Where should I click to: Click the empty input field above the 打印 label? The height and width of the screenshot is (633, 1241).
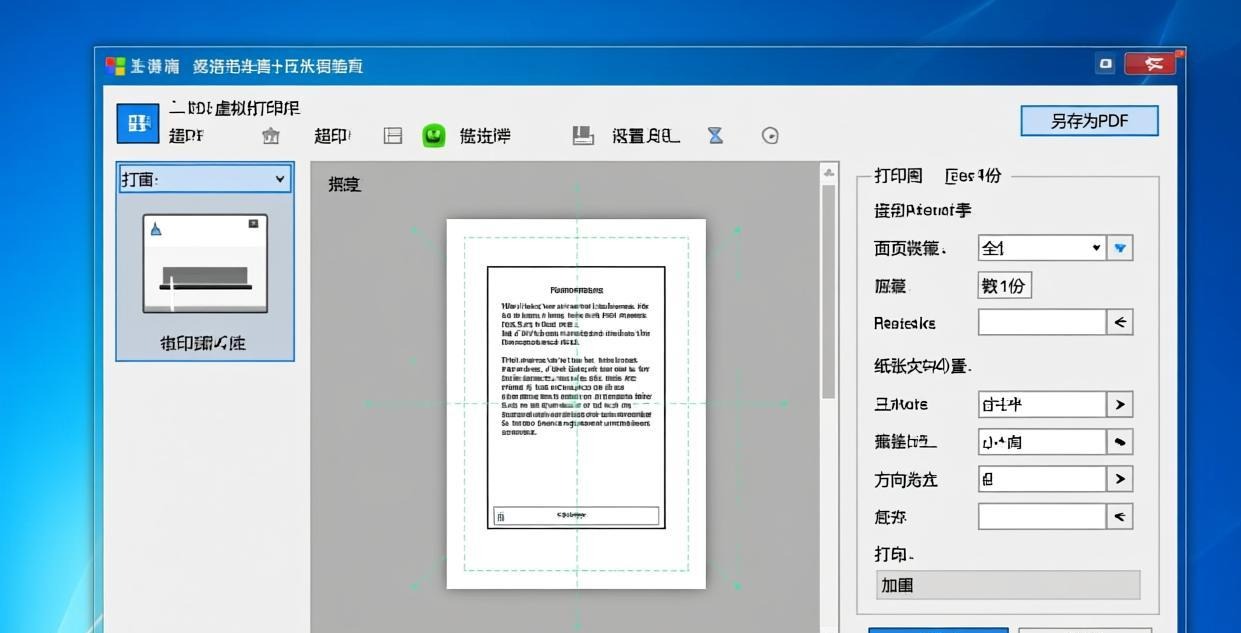[x=1042, y=516]
